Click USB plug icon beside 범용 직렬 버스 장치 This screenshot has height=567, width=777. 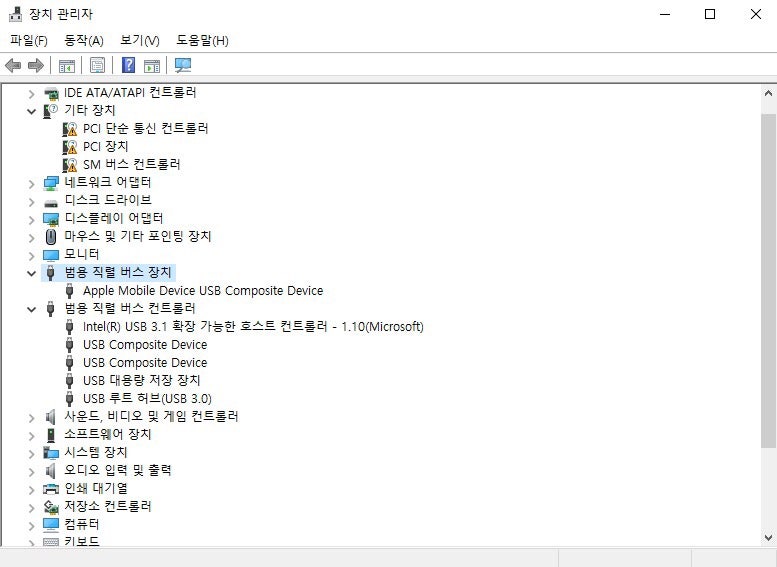point(50,273)
